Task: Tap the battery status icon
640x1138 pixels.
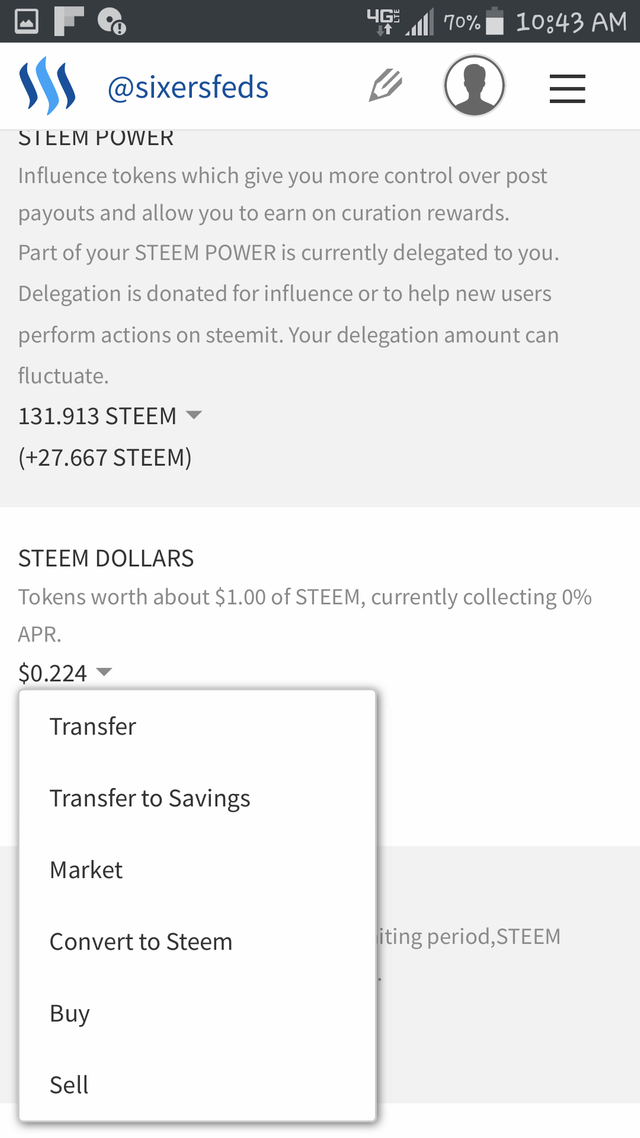Action: pyautogui.click(x=495, y=21)
